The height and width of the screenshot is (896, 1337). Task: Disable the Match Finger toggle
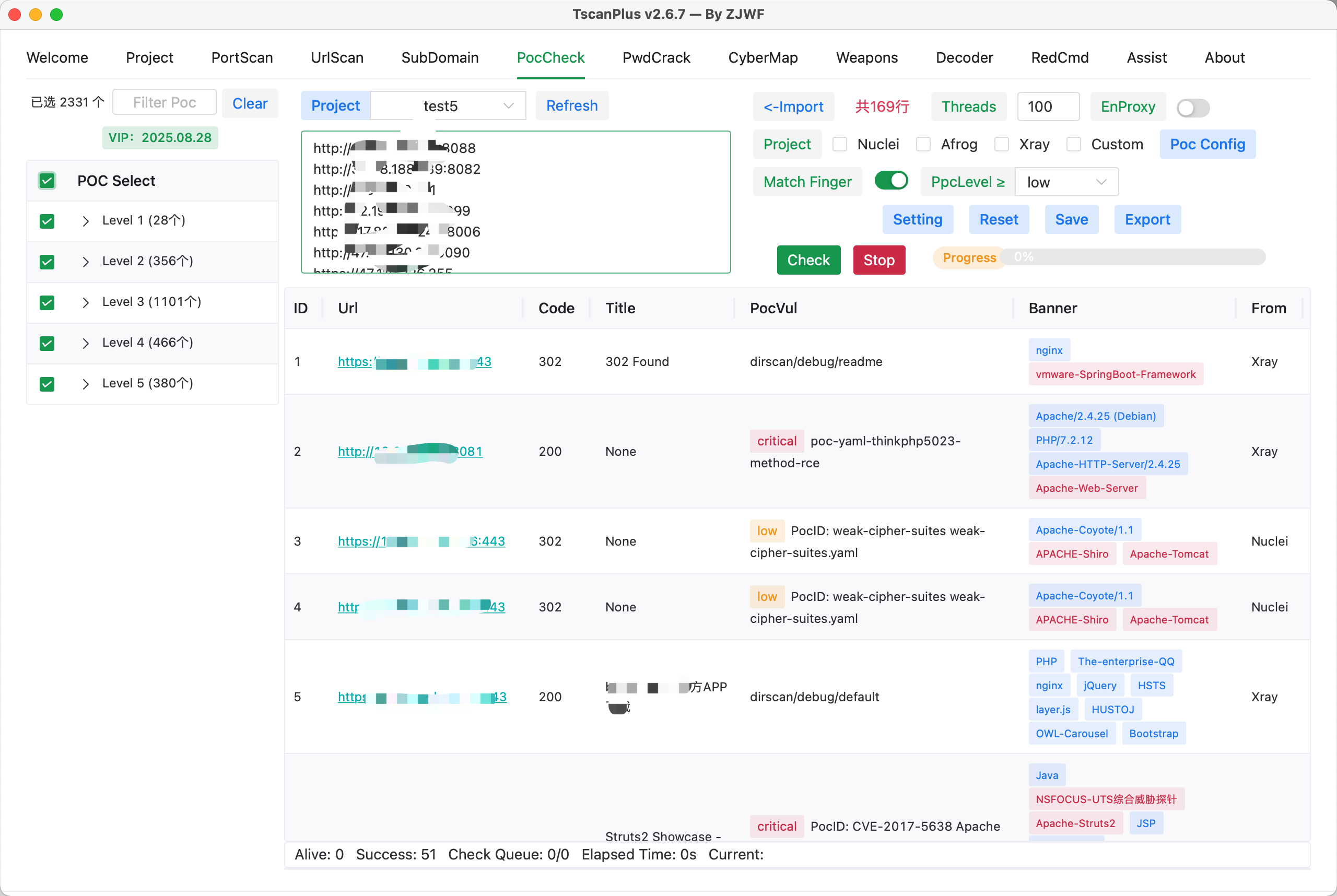[x=891, y=181]
